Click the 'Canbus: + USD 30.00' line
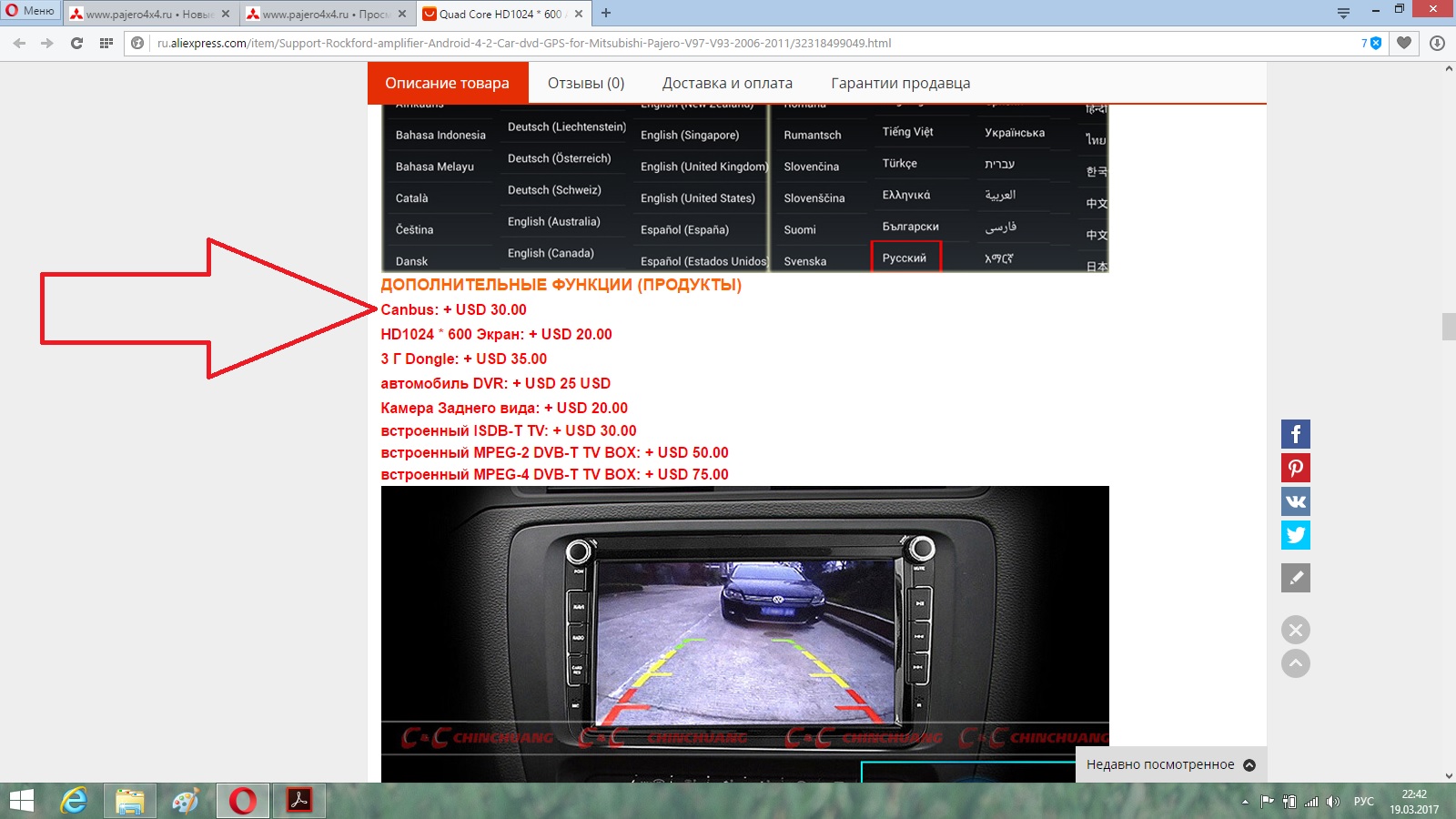Image resolution: width=1456 pixels, height=819 pixels. pos(453,309)
